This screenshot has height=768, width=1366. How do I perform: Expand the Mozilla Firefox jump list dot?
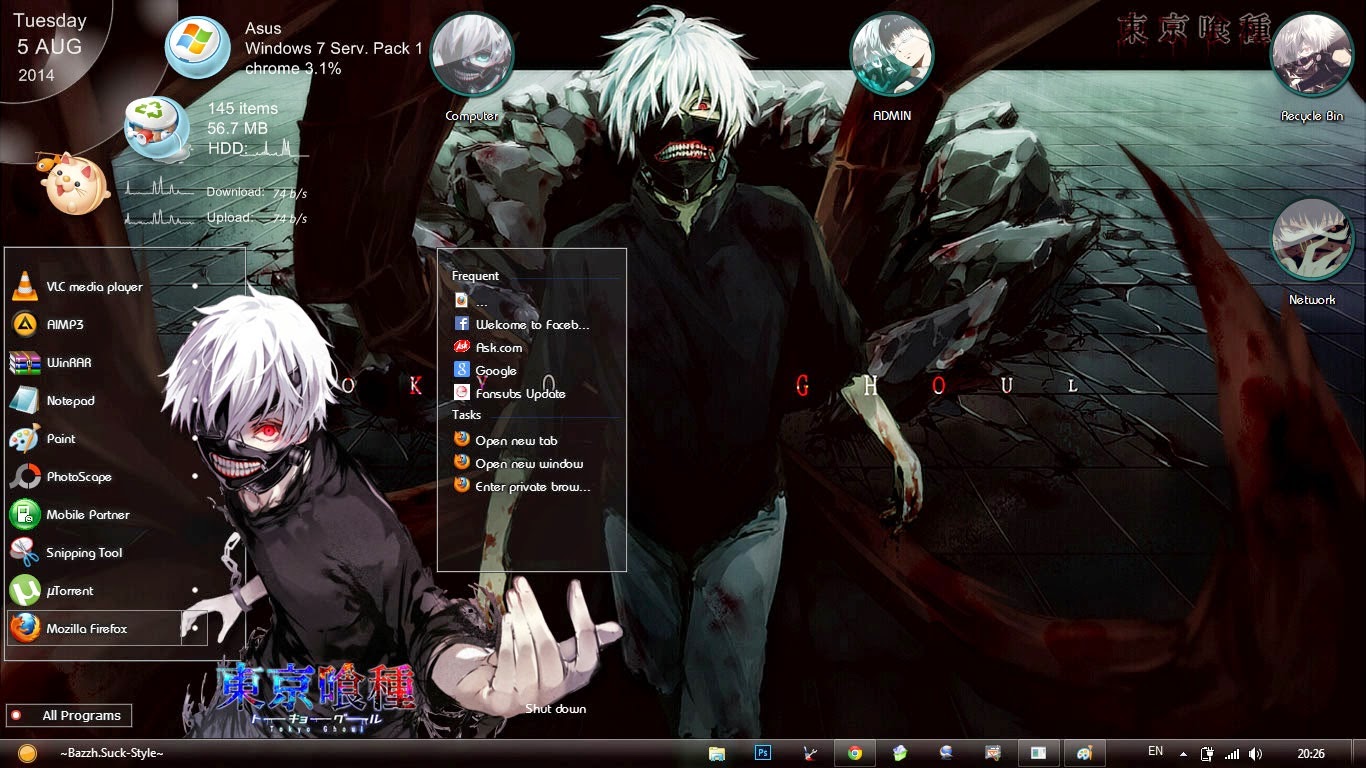coord(195,628)
